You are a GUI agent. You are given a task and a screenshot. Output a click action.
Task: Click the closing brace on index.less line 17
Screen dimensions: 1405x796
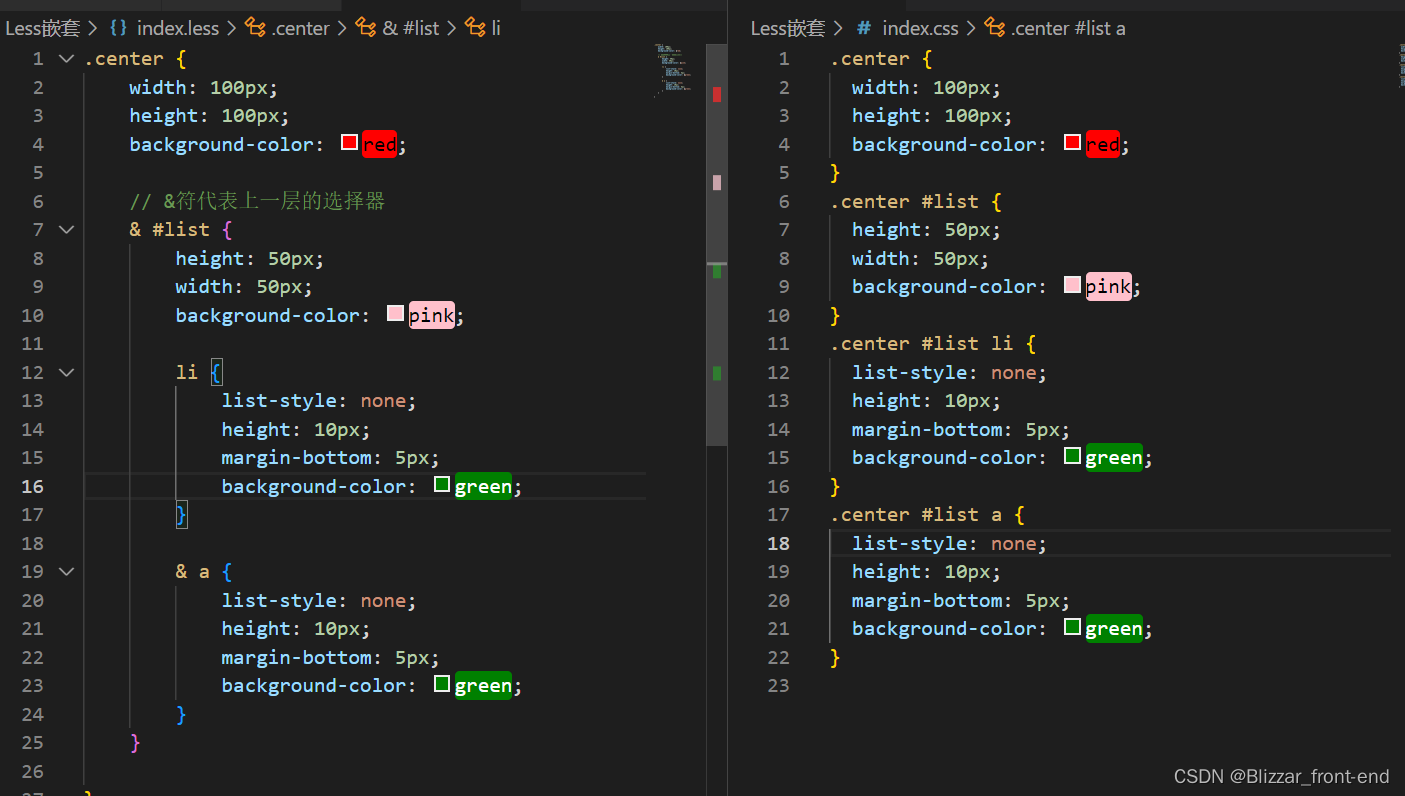181,515
